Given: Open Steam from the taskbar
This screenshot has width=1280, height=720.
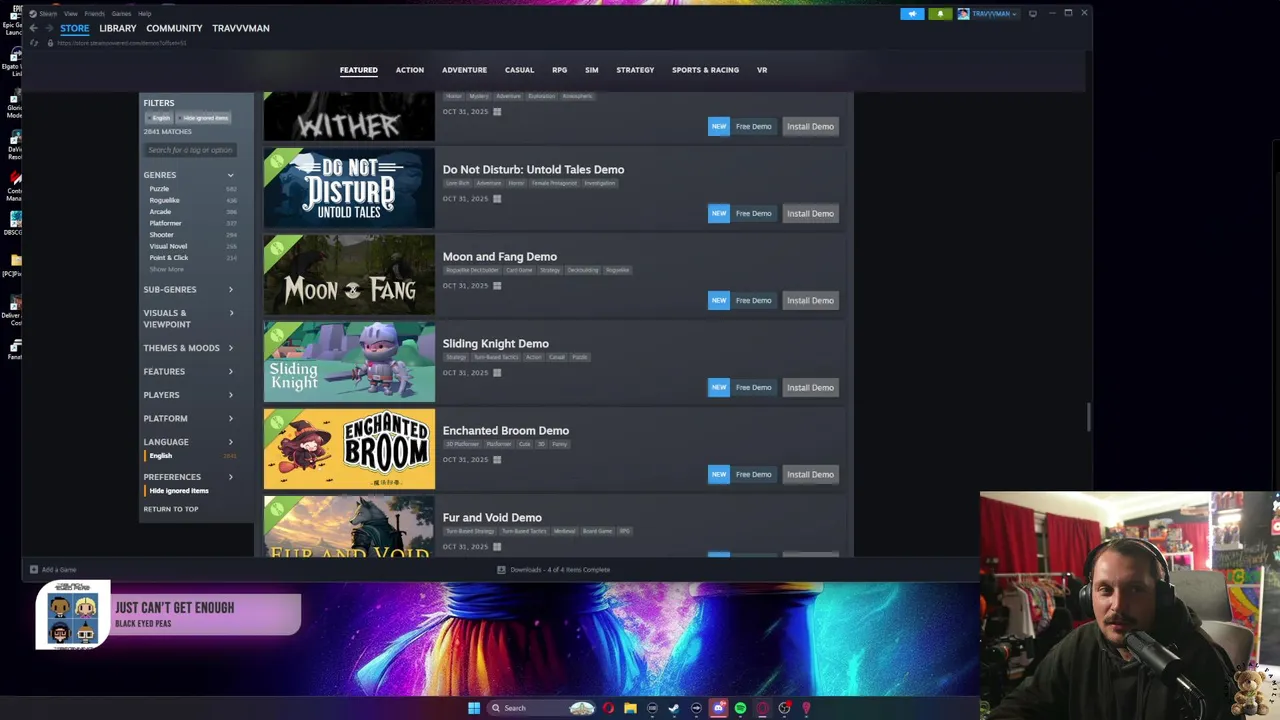Looking at the screenshot, I should coord(674,708).
